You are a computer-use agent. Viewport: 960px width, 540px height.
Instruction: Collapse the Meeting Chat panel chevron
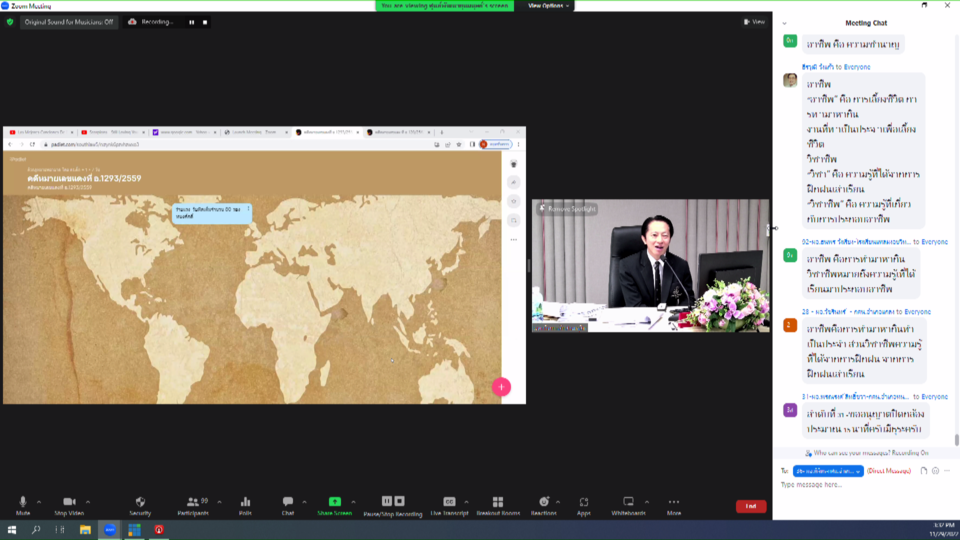pyautogui.click(x=784, y=23)
